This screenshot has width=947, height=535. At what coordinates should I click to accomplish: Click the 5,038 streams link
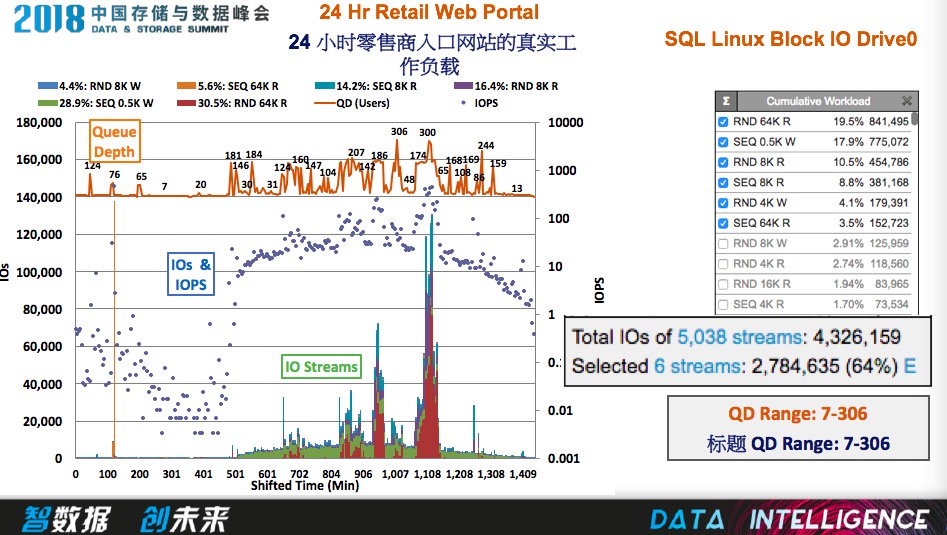click(x=740, y=337)
